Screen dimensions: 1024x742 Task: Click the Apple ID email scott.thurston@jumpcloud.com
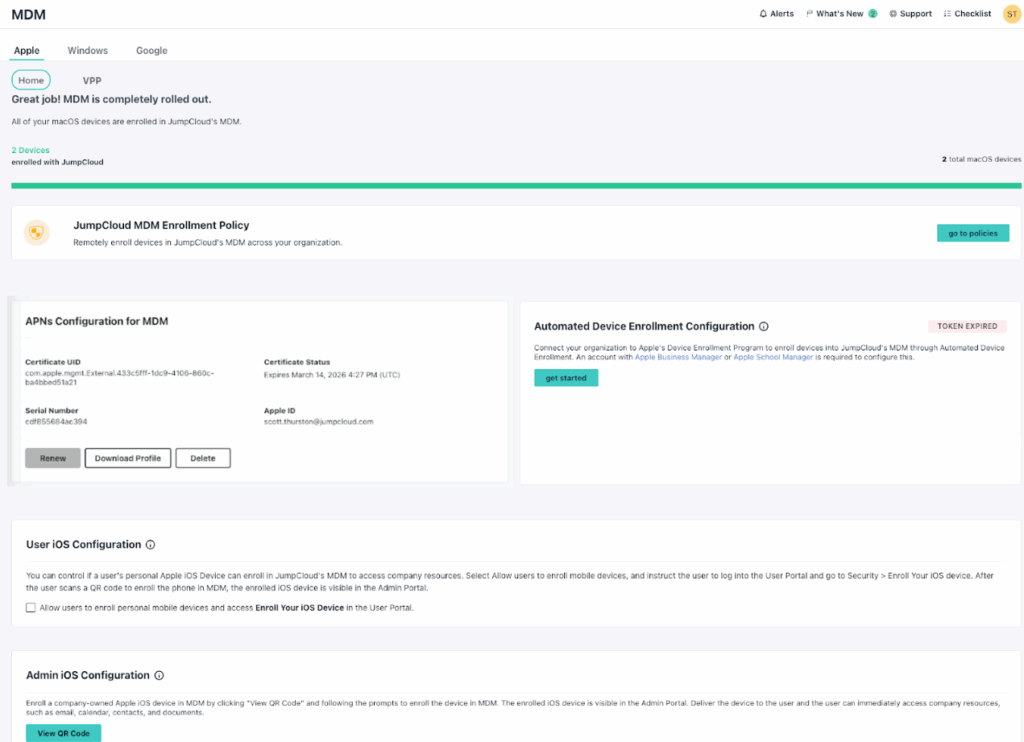point(318,422)
